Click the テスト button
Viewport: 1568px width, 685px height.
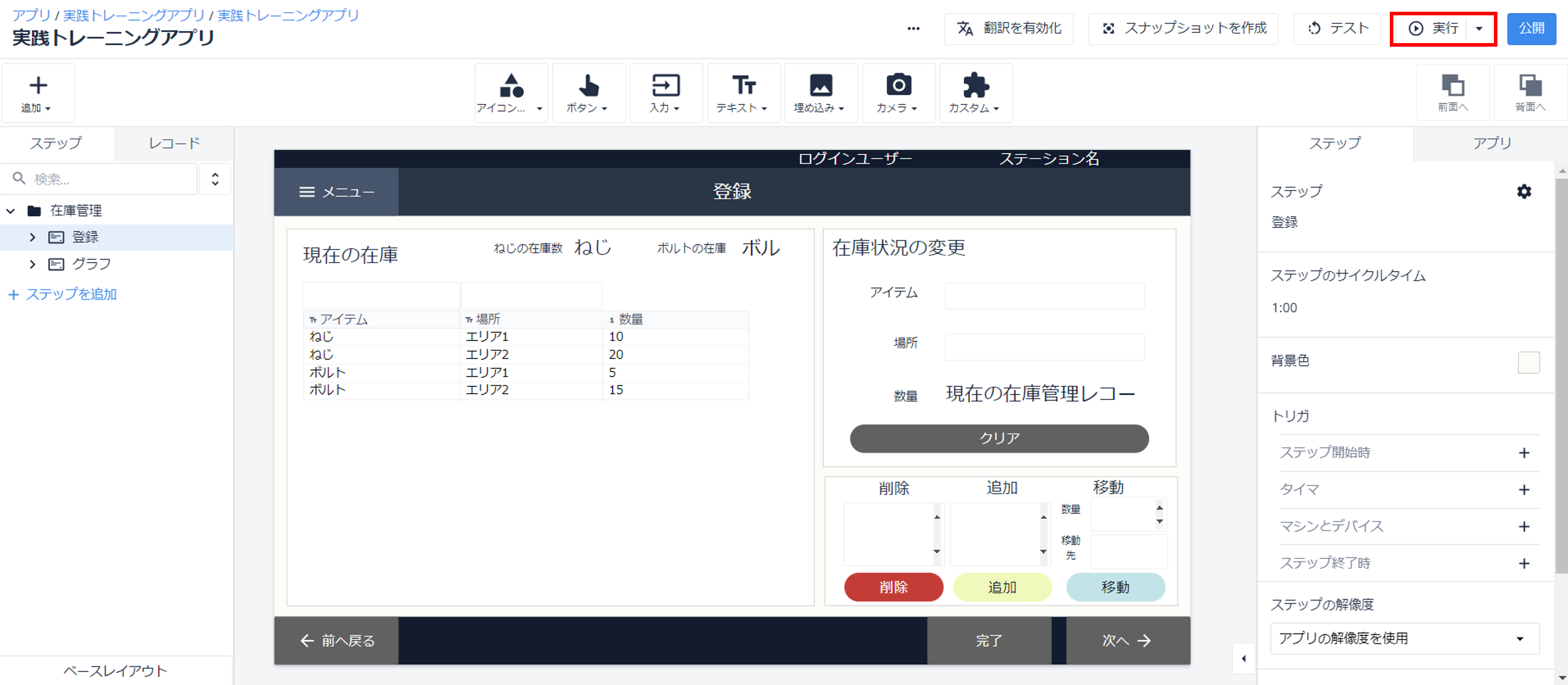click(1337, 28)
